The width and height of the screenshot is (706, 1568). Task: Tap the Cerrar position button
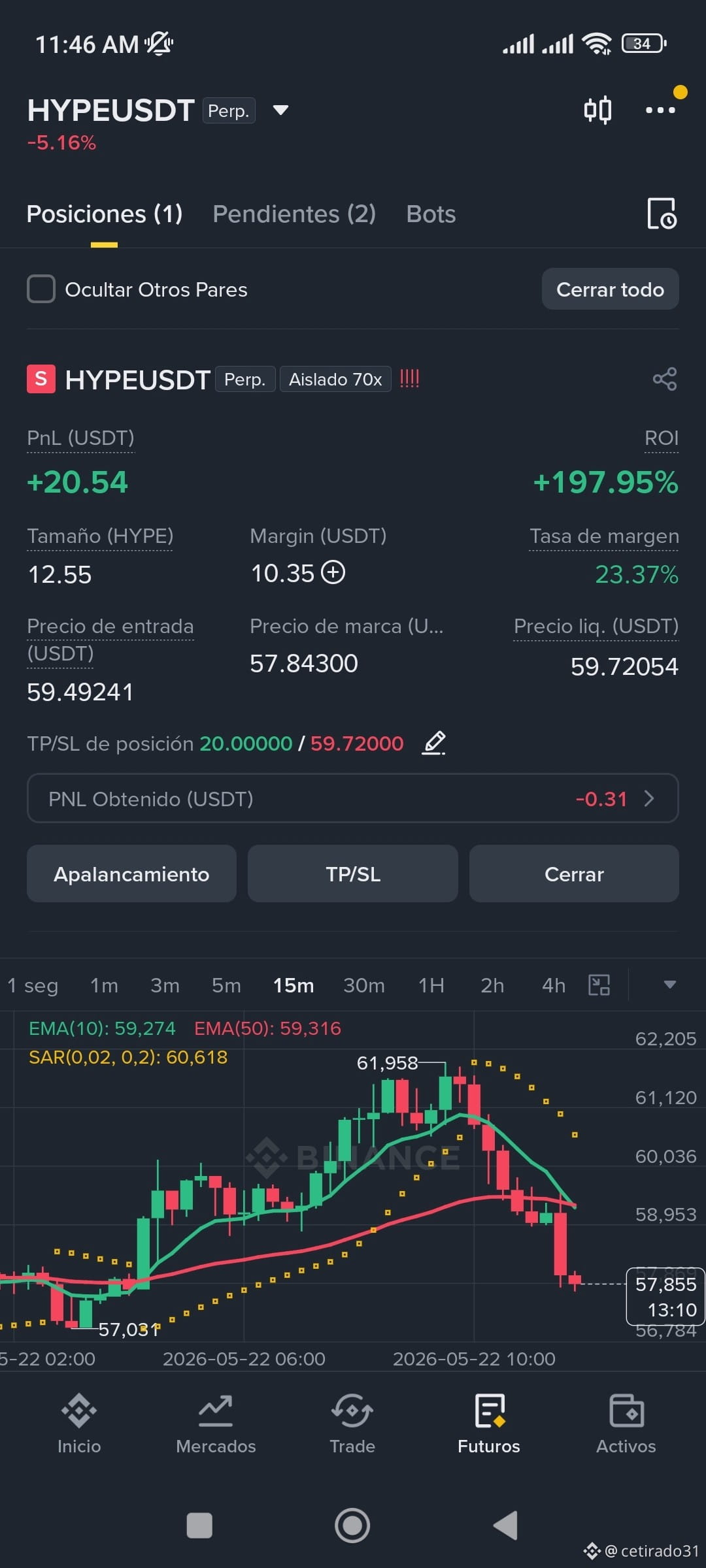pyautogui.click(x=574, y=874)
